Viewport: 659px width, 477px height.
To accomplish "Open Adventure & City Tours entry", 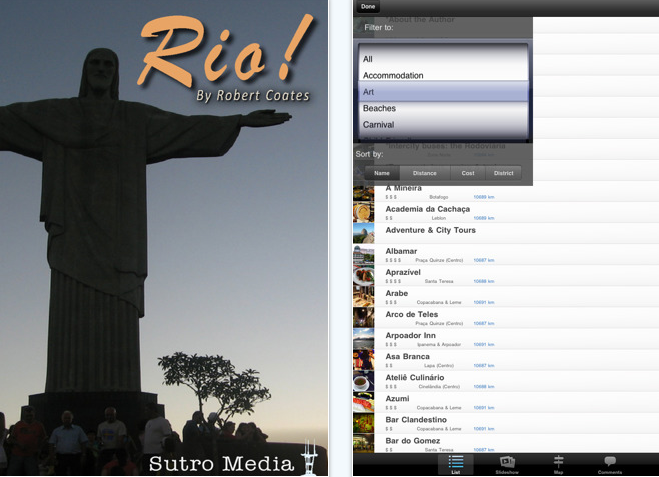I will pos(506,234).
